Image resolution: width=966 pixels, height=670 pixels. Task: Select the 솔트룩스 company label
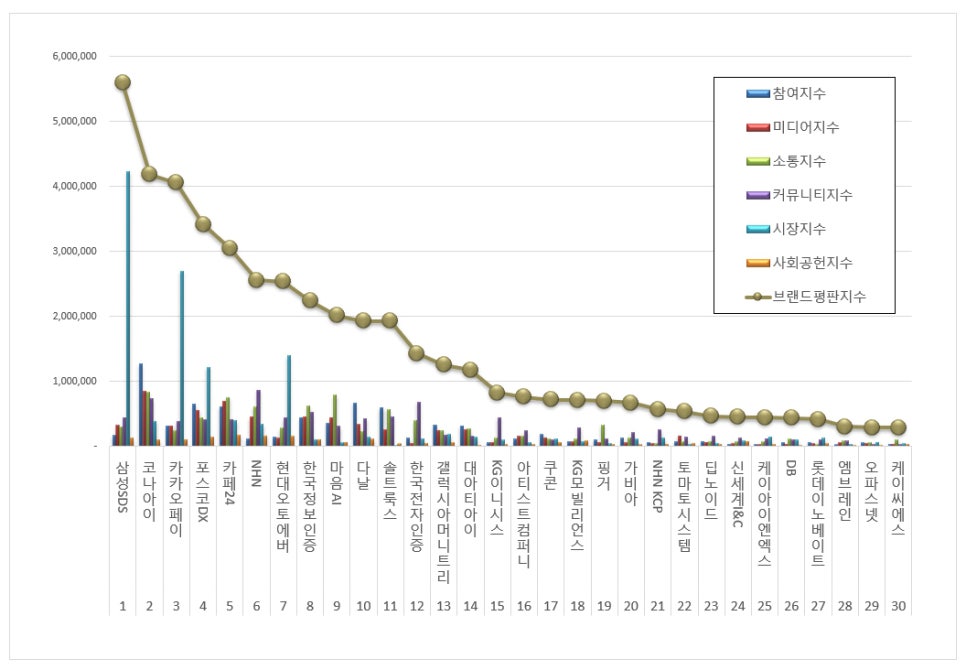(x=390, y=490)
